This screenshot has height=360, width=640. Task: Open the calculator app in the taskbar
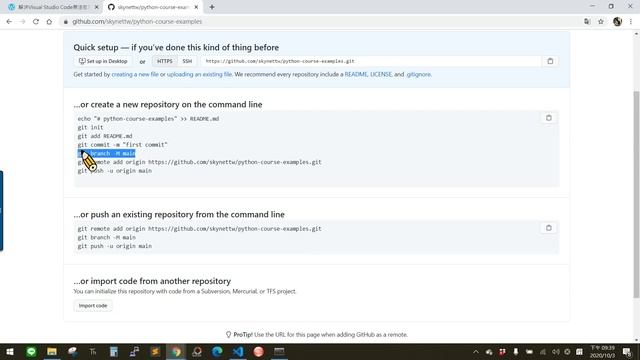point(114,351)
